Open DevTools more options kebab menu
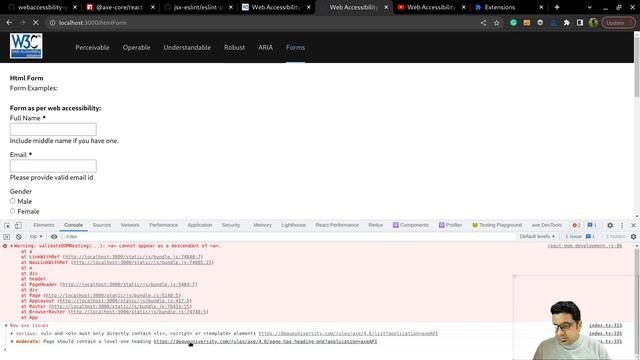This screenshot has width=640, height=360. [x=622, y=225]
